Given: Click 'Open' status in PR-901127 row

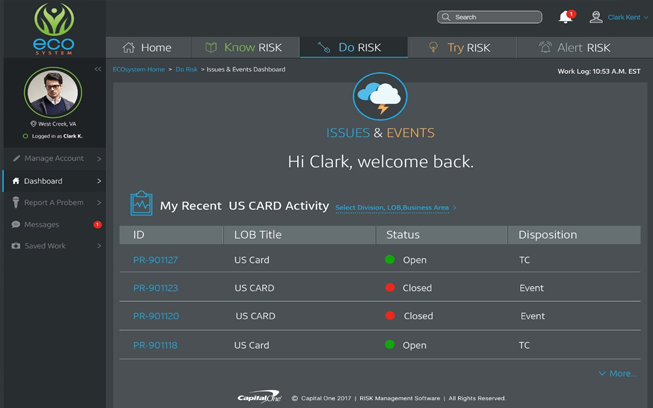Looking at the screenshot, I should [x=414, y=260].
